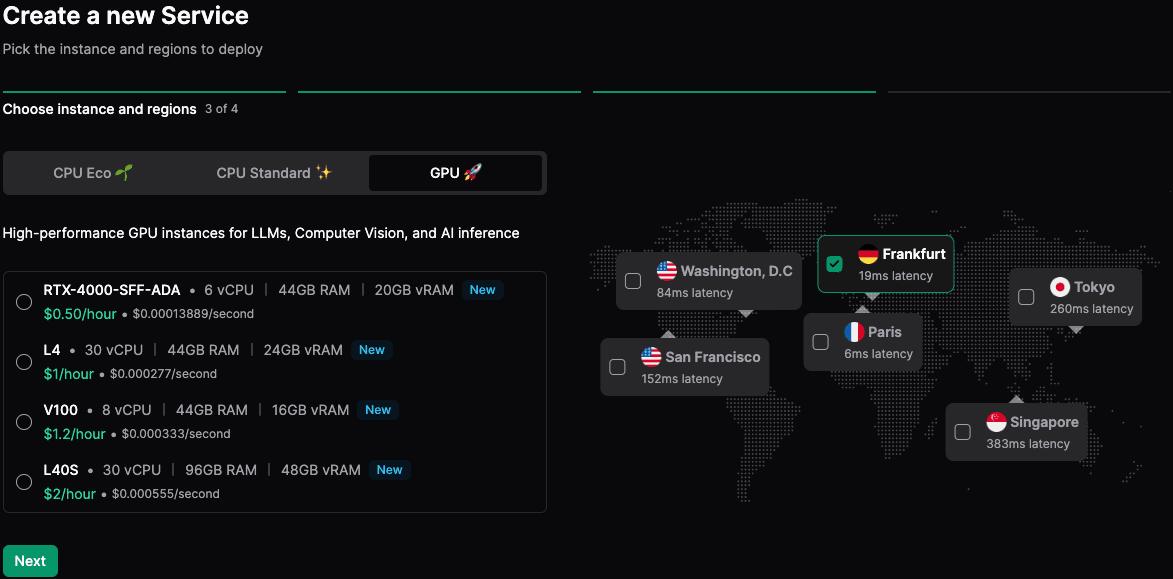This screenshot has height=579, width=1173.
Task: Select the L40S GPU instance
Action: click(24, 482)
